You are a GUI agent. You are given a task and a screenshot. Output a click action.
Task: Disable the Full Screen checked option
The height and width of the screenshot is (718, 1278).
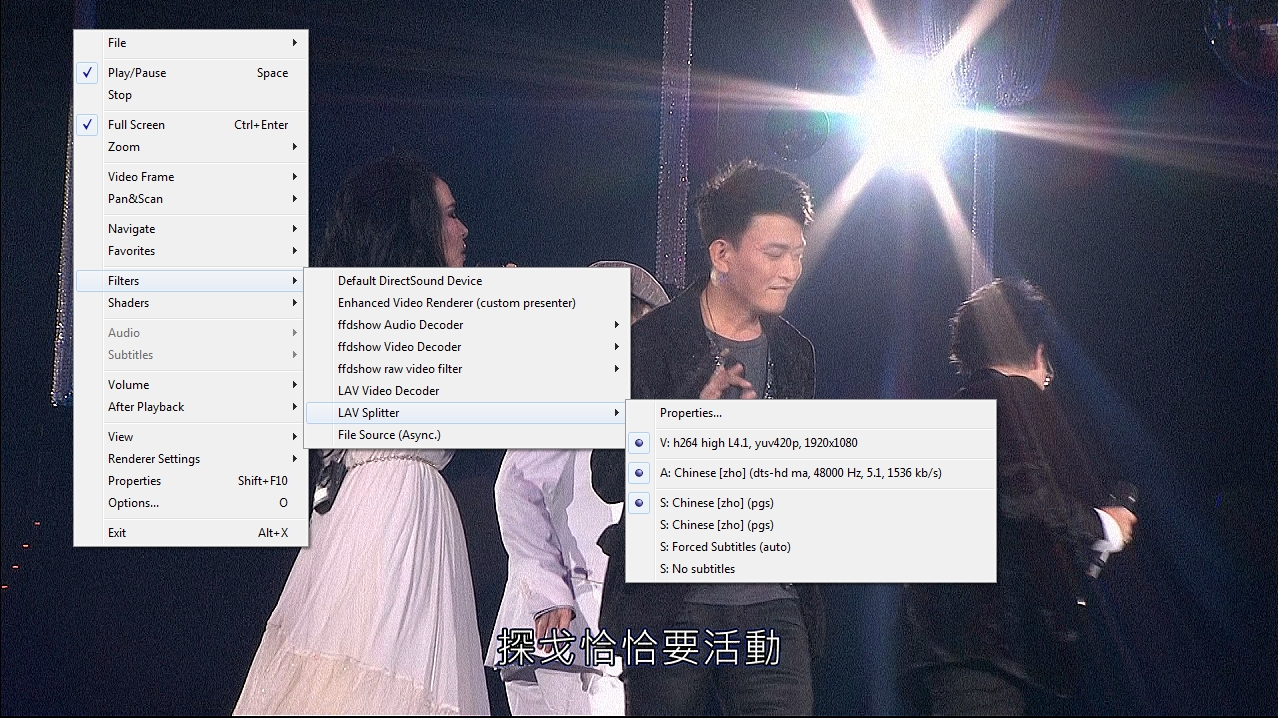pos(136,125)
